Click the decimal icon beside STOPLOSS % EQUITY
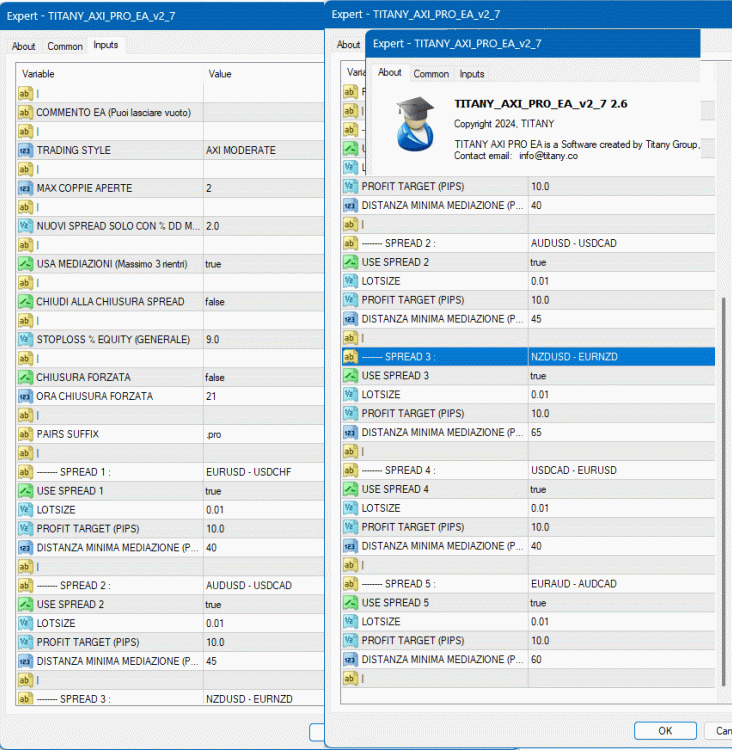The height and width of the screenshot is (750, 732). click(25, 340)
